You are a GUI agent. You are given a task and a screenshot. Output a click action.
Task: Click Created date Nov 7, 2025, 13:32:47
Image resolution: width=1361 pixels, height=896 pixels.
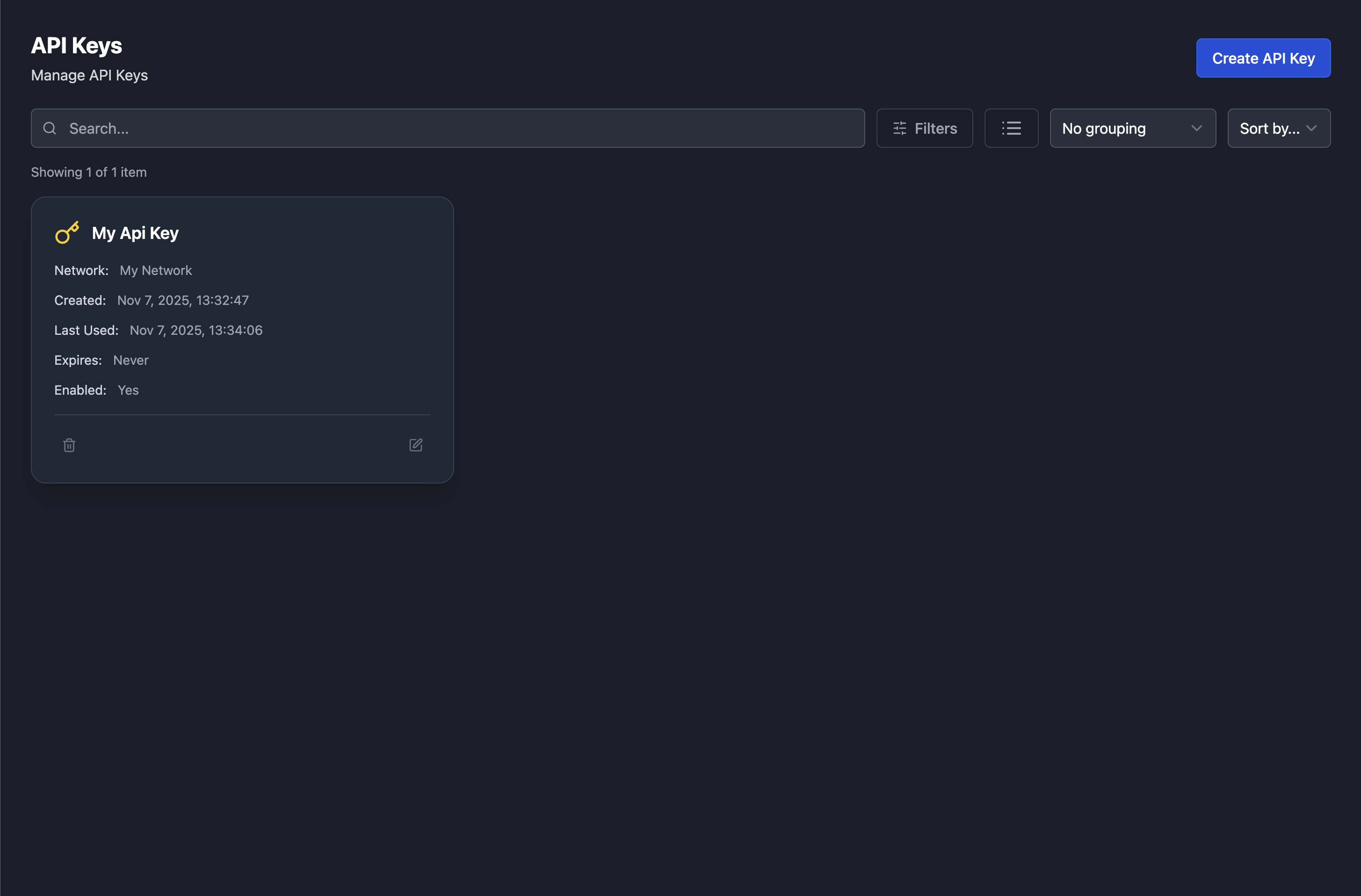pyautogui.click(x=183, y=300)
